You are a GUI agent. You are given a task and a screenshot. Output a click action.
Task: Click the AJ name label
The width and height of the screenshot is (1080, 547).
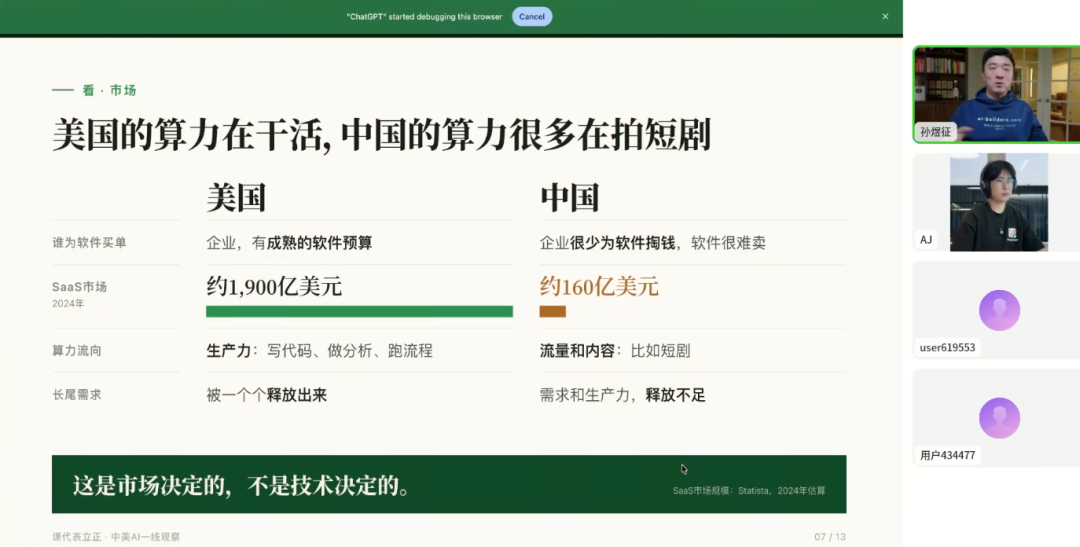click(926, 240)
